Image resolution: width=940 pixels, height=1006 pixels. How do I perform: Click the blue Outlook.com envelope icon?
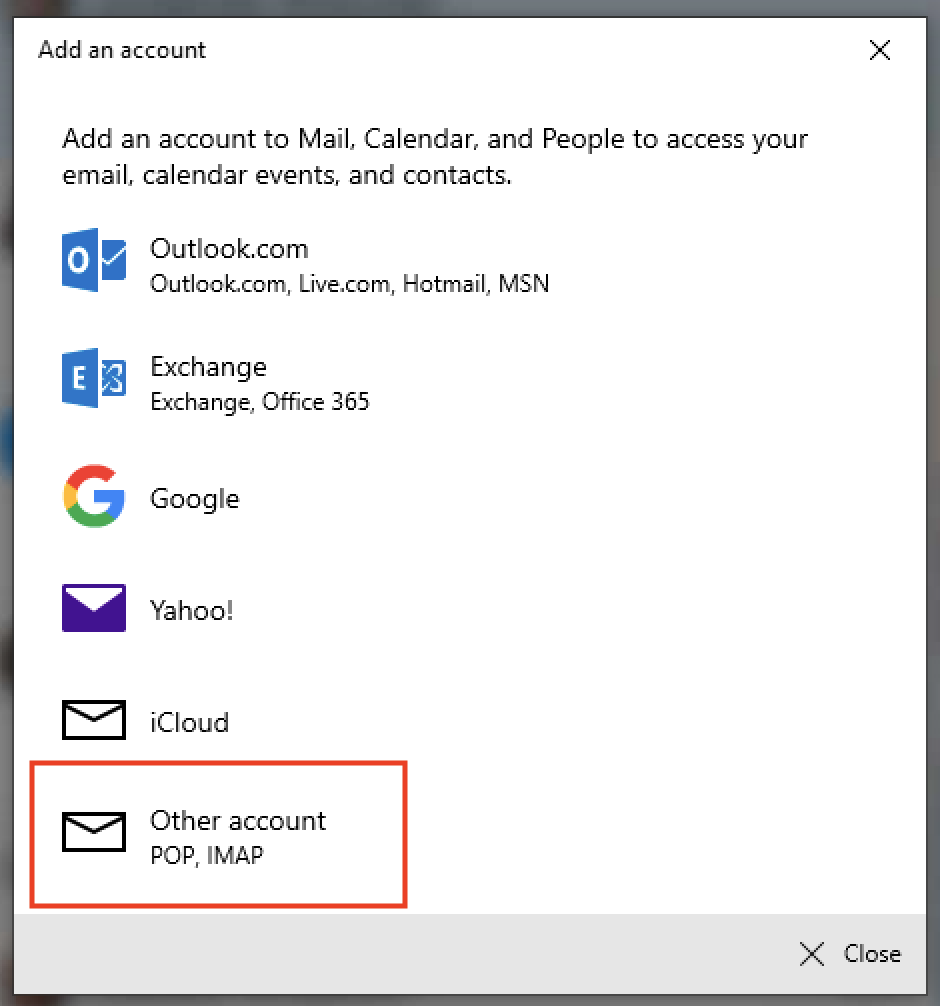(x=94, y=260)
